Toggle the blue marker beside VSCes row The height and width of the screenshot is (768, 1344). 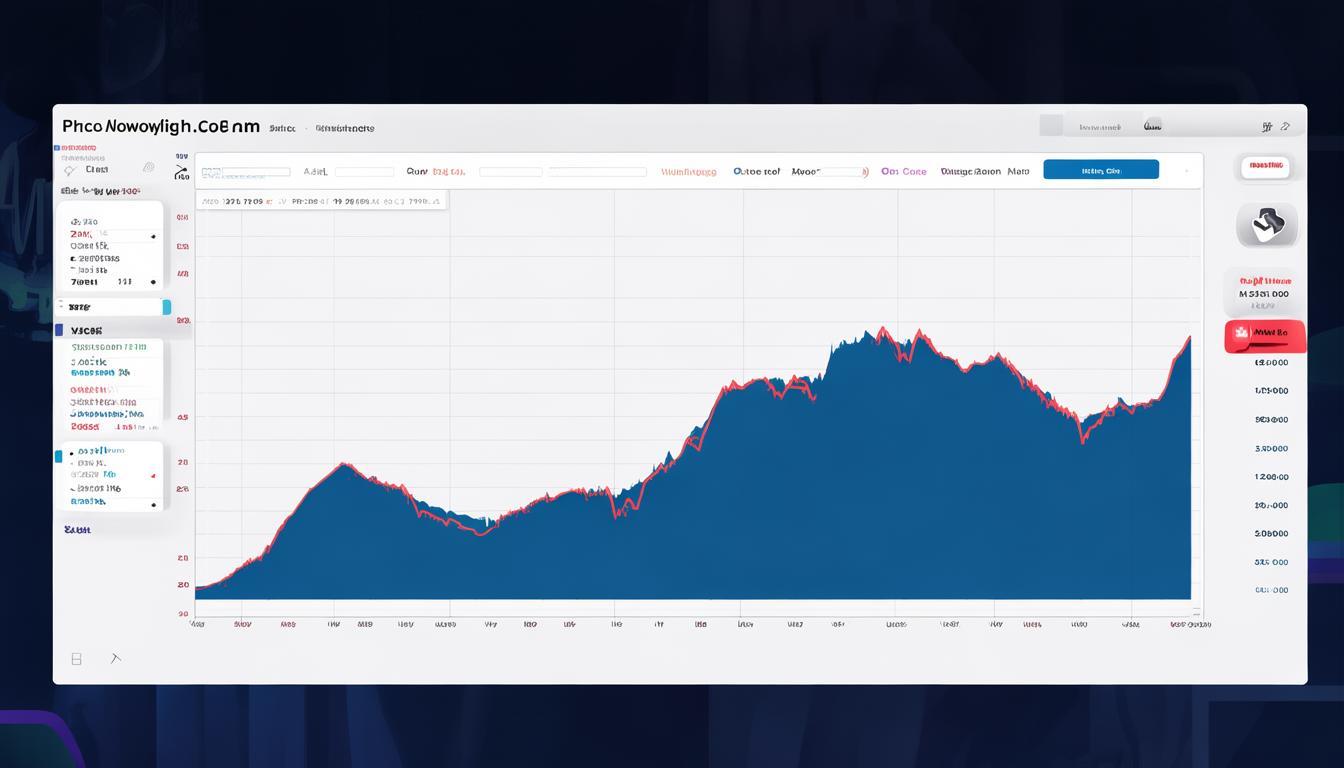(59, 330)
